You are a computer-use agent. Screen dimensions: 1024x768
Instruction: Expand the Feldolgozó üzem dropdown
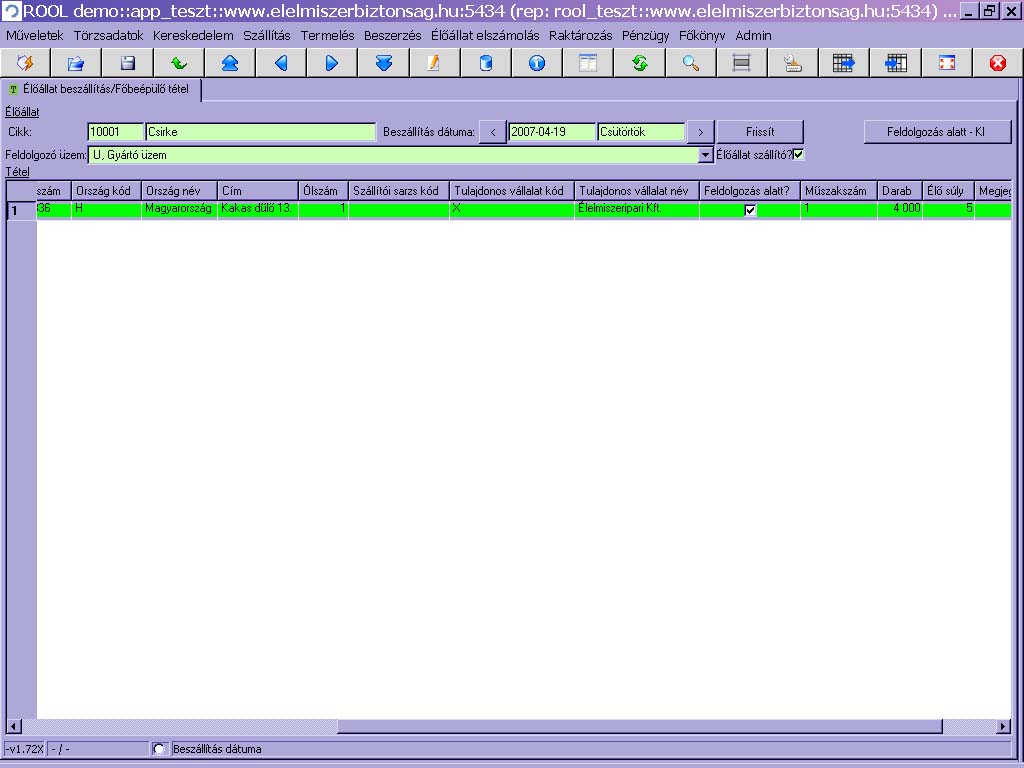[x=705, y=155]
